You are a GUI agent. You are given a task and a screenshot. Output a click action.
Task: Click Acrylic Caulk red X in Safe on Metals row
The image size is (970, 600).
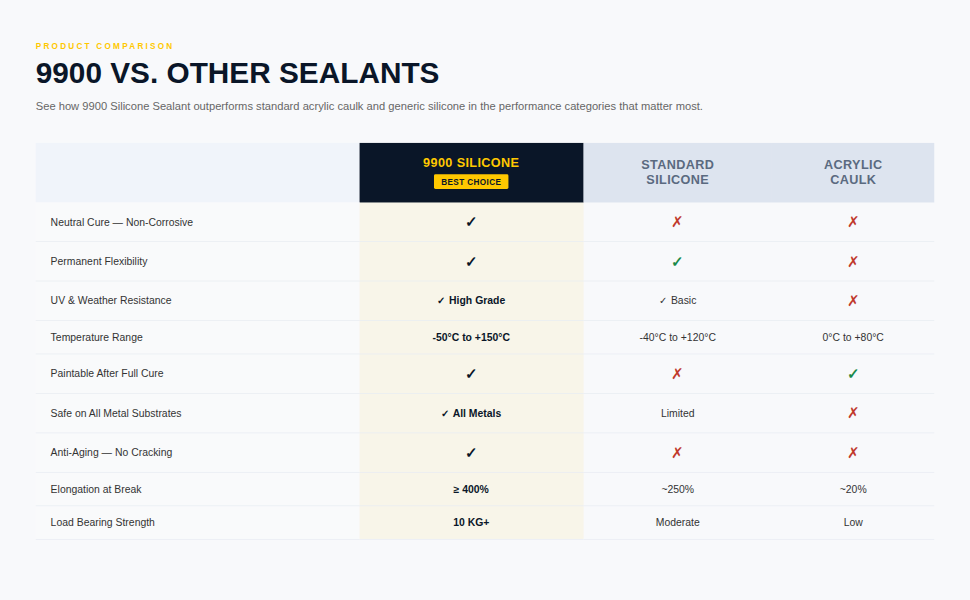coord(852,413)
